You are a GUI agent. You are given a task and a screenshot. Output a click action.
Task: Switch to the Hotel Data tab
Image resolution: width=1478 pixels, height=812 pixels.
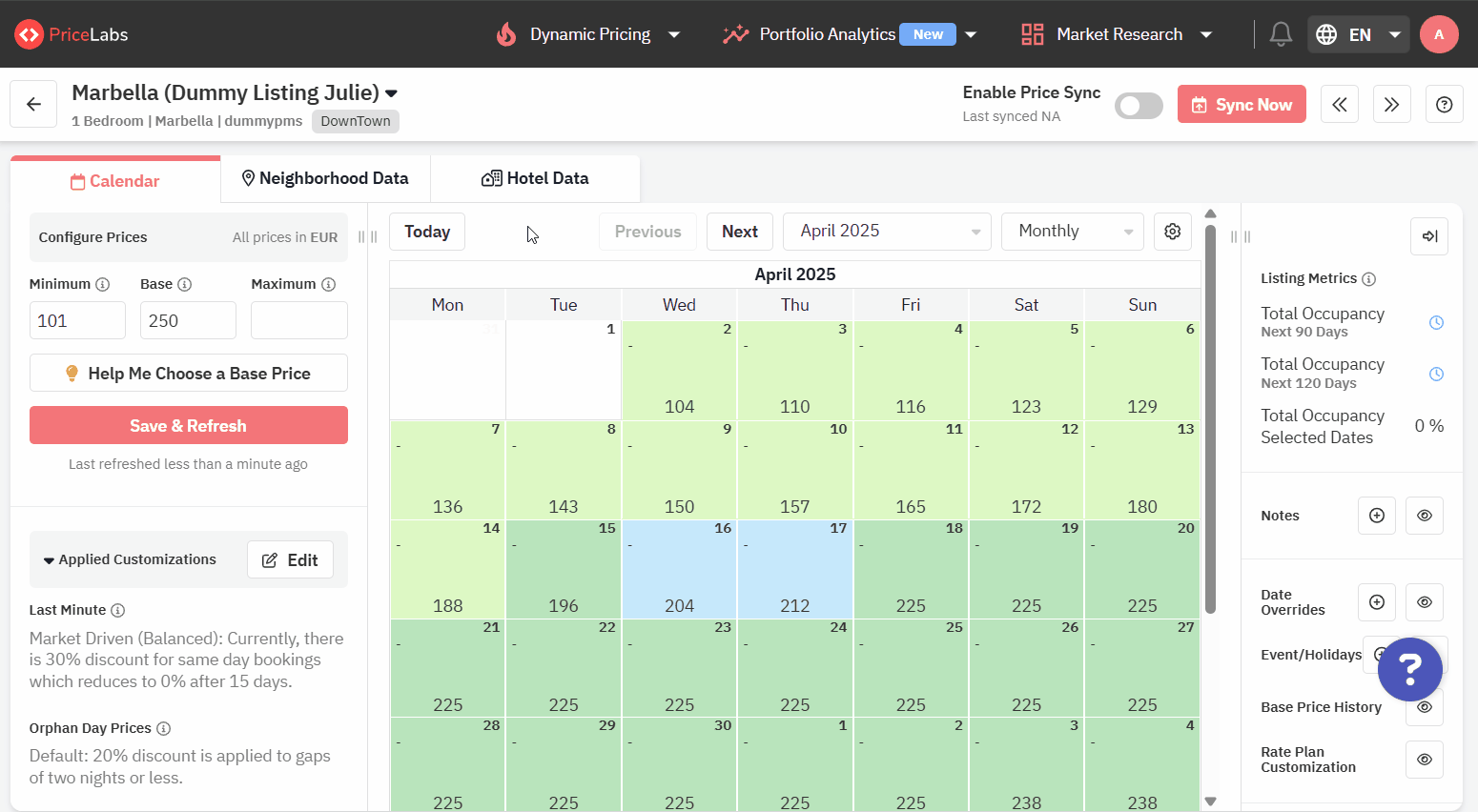pos(535,178)
